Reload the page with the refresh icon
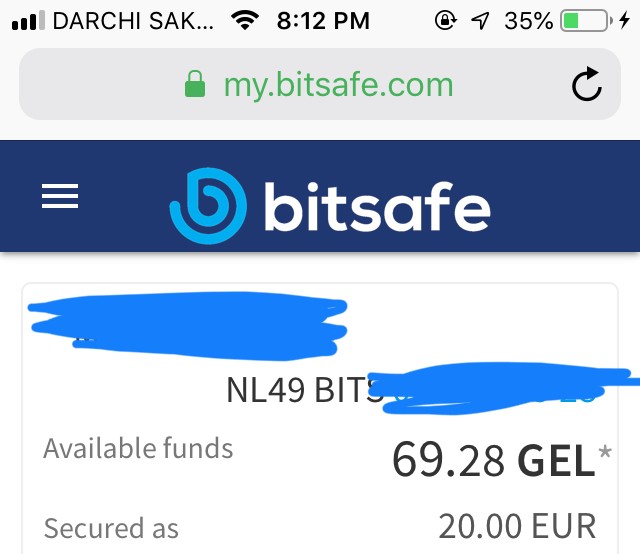 coord(587,84)
